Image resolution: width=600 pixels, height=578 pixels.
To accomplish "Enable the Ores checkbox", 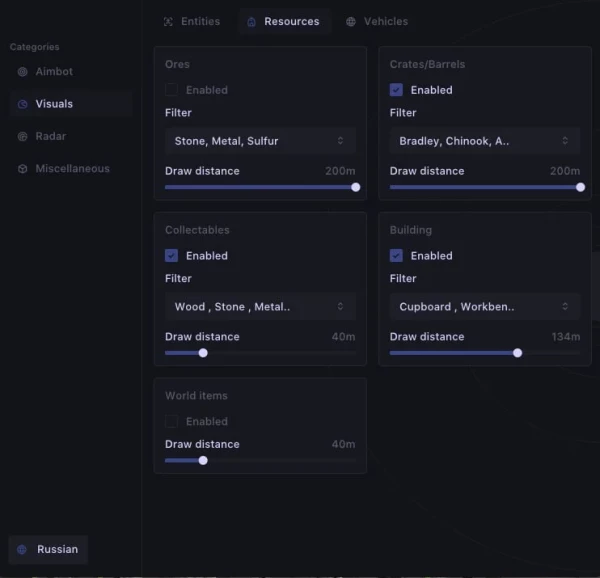I will click(171, 90).
